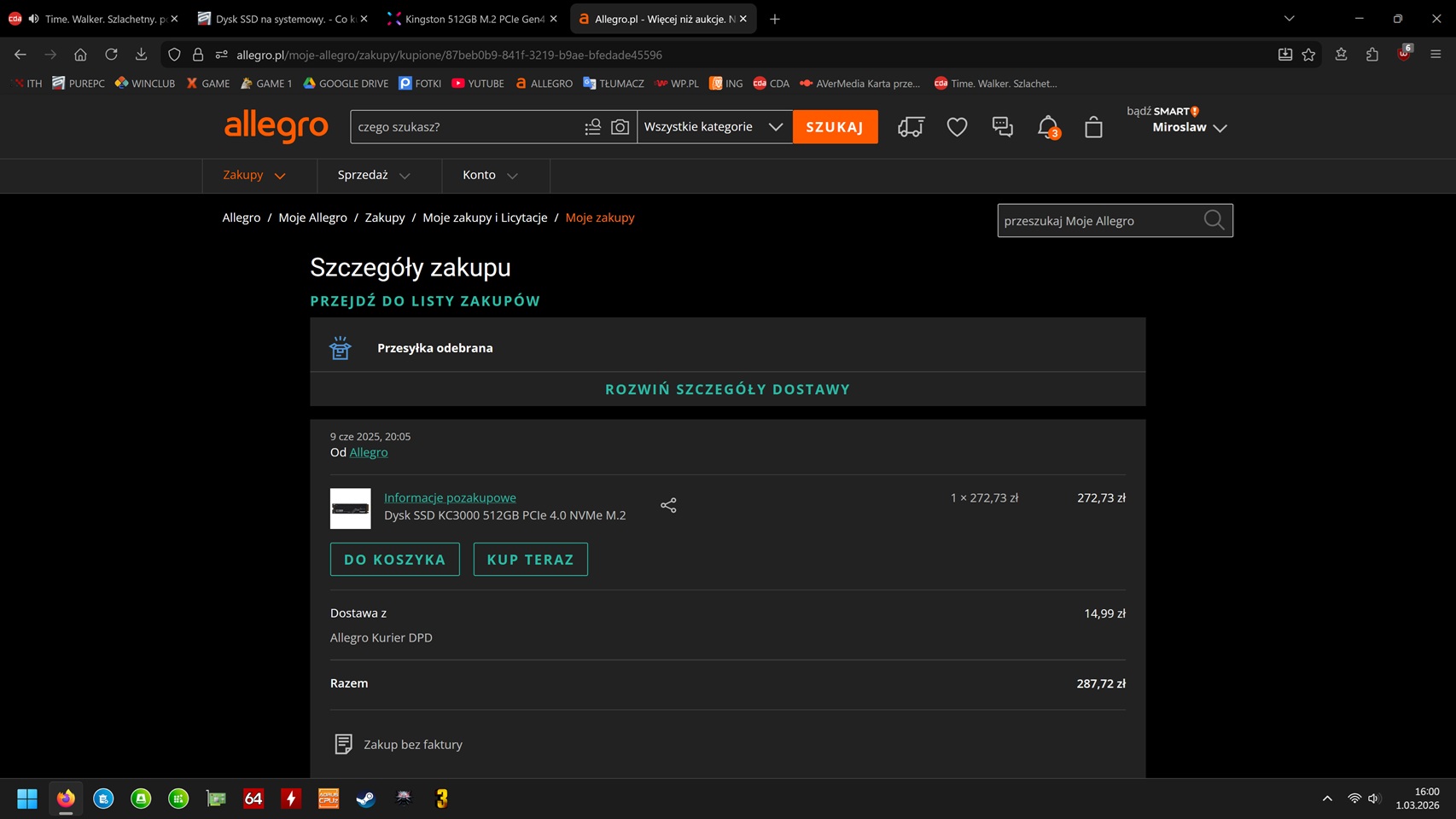Screen dimensions: 1456x819
Task: Reload the page with refresh icon
Action: (111, 55)
